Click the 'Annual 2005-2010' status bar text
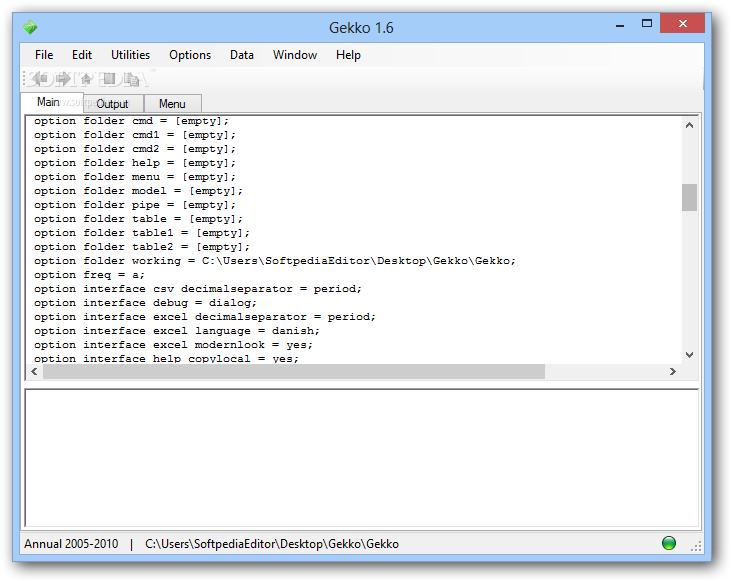Screen dimensions: 732x582 click(x=71, y=544)
